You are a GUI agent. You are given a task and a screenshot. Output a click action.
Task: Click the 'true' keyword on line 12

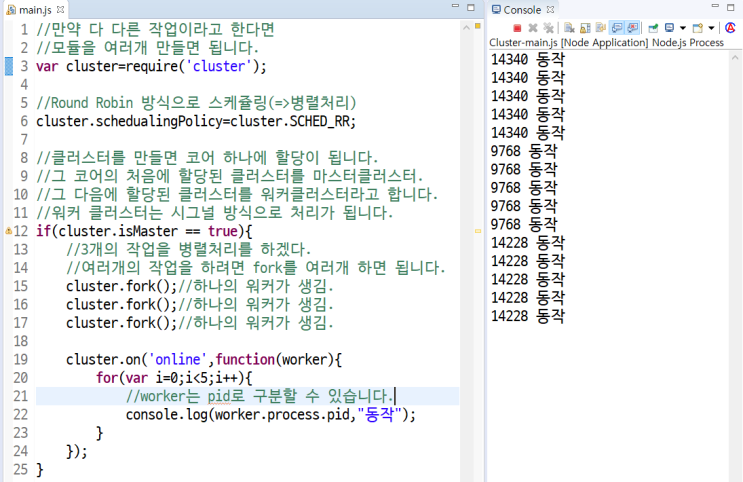[x=223, y=231]
